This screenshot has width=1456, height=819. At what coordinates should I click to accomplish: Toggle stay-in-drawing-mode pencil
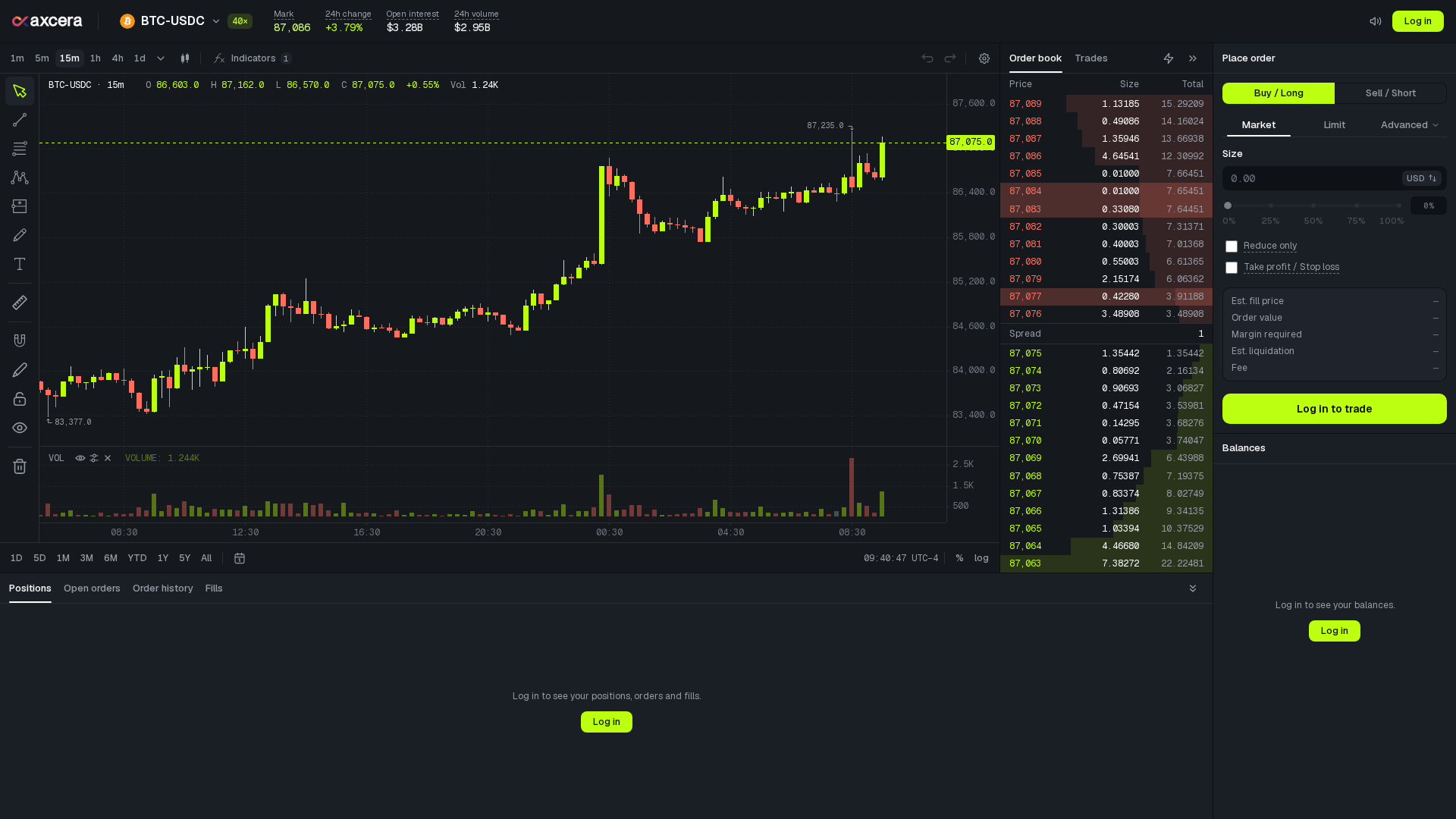pos(20,370)
